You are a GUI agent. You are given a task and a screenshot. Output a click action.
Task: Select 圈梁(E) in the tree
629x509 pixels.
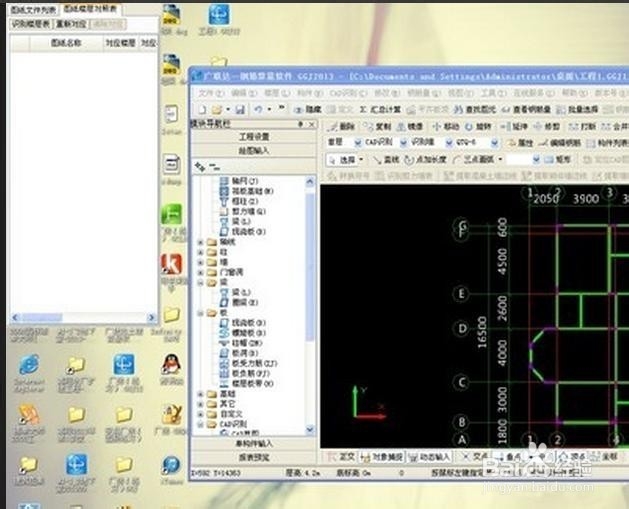pos(239,302)
